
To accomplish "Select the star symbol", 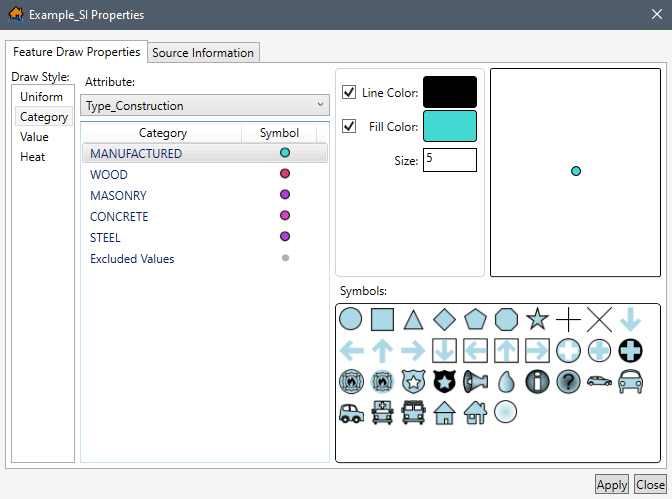I will [x=537, y=319].
